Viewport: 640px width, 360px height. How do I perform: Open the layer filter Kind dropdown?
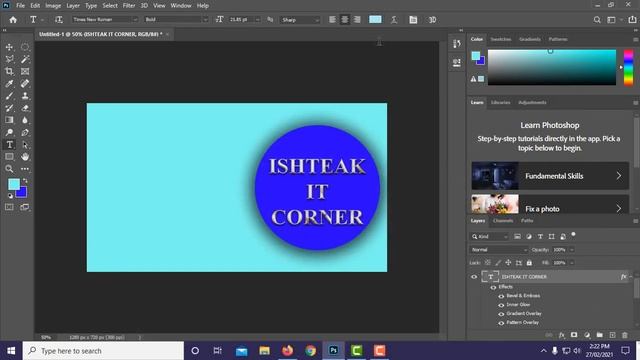coord(489,237)
